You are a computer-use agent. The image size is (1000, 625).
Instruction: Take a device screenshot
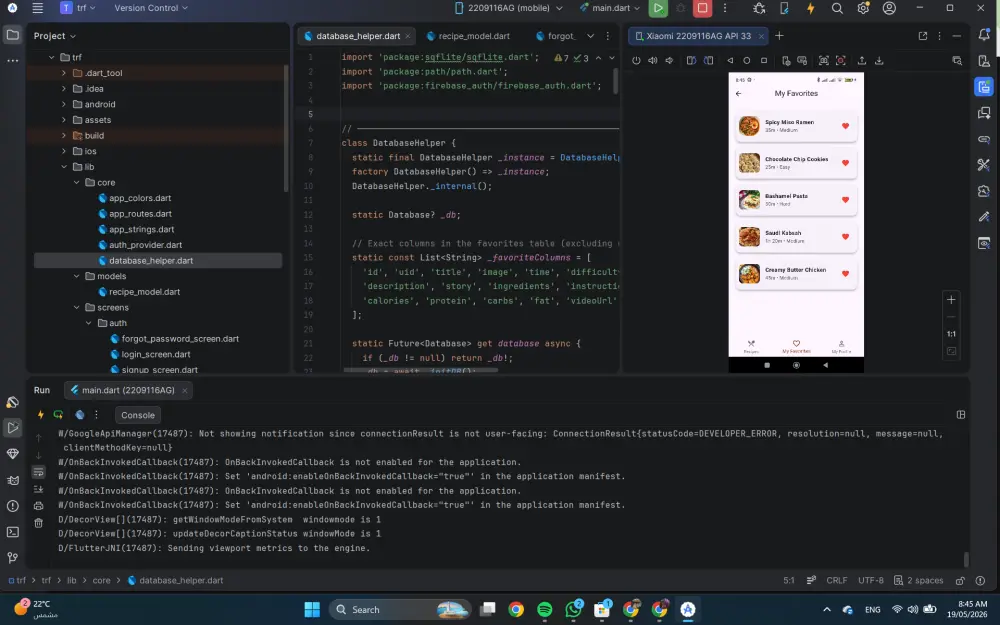pos(824,61)
